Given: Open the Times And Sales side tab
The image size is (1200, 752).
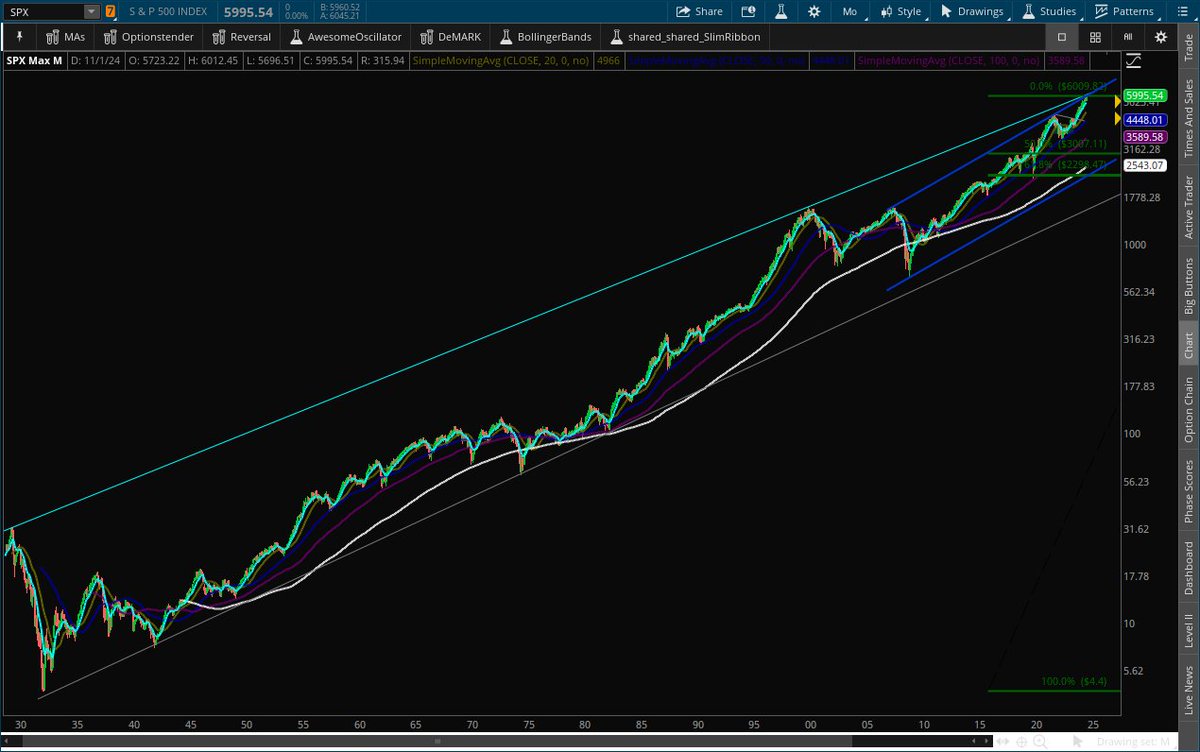Looking at the screenshot, I should 1188,117.
